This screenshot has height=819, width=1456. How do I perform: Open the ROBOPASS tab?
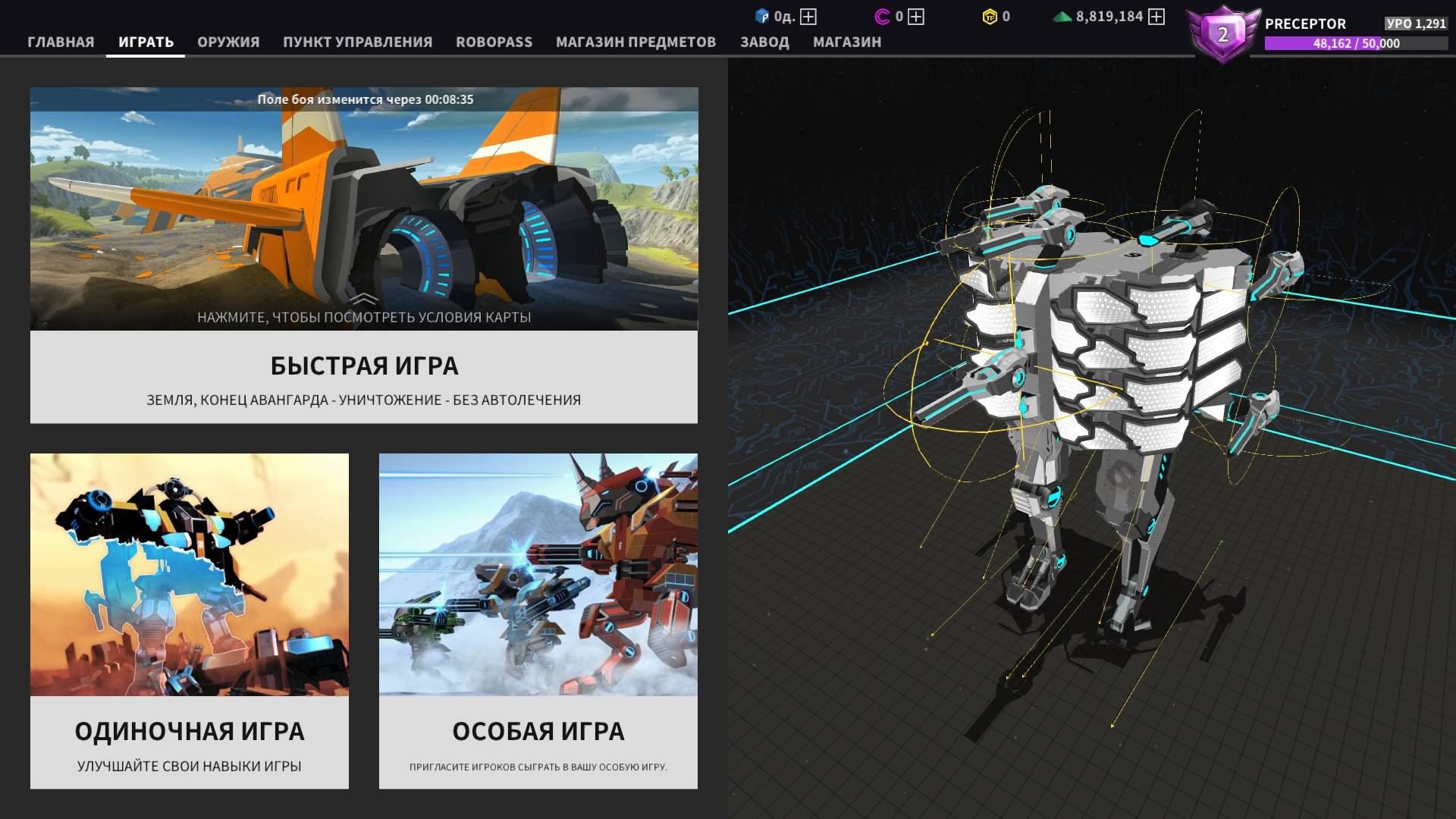[494, 42]
